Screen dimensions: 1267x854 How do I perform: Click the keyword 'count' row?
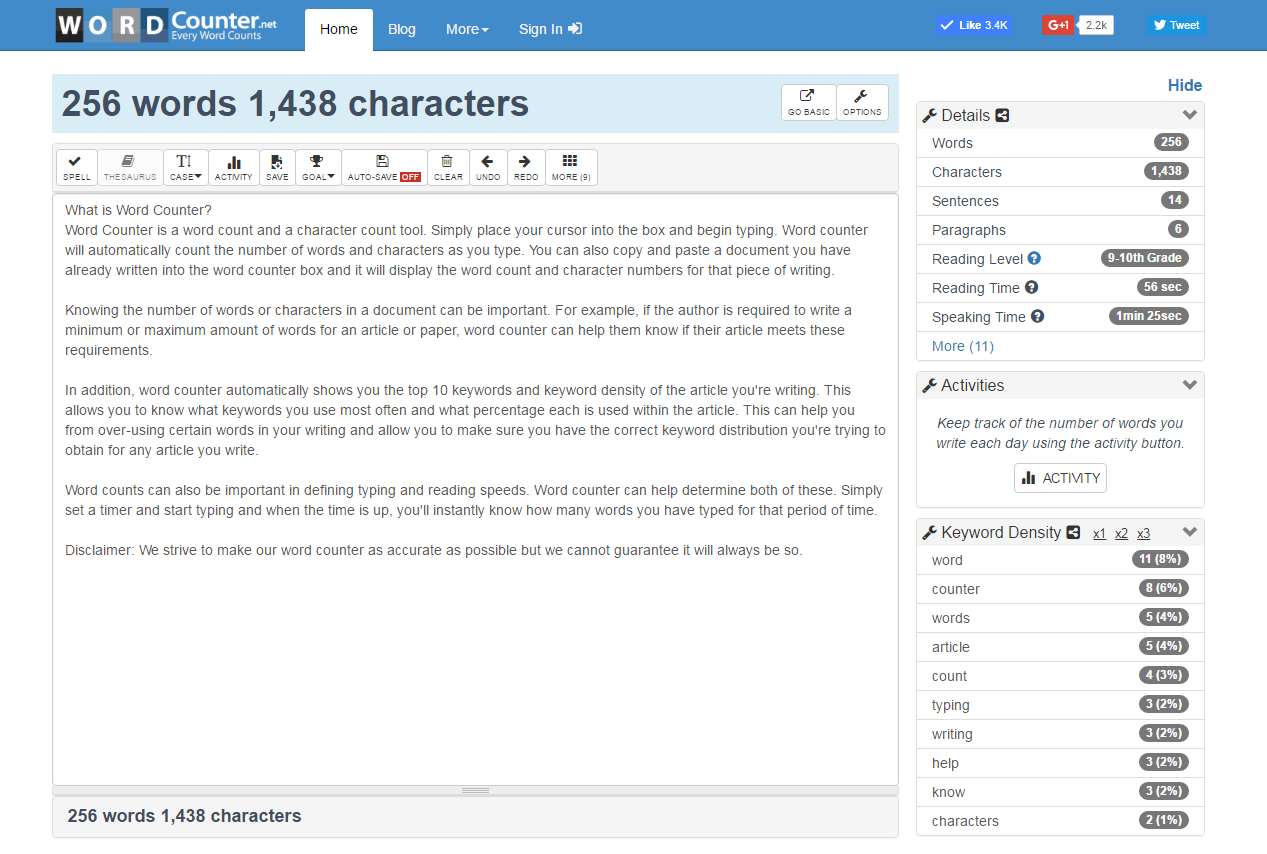point(1060,676)
